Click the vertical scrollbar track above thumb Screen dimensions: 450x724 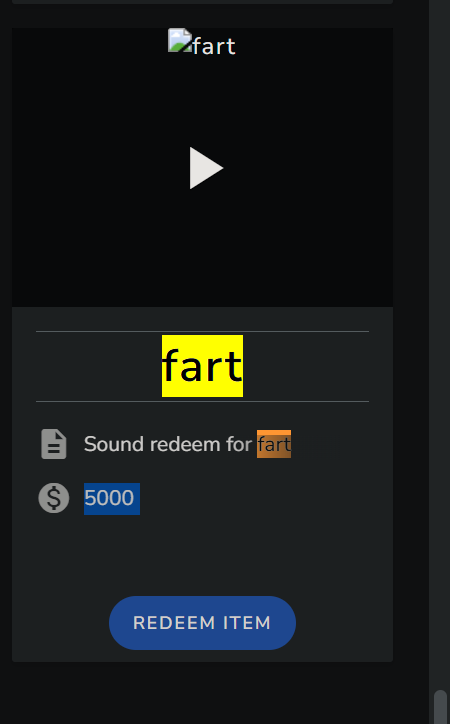coord(440,344)
